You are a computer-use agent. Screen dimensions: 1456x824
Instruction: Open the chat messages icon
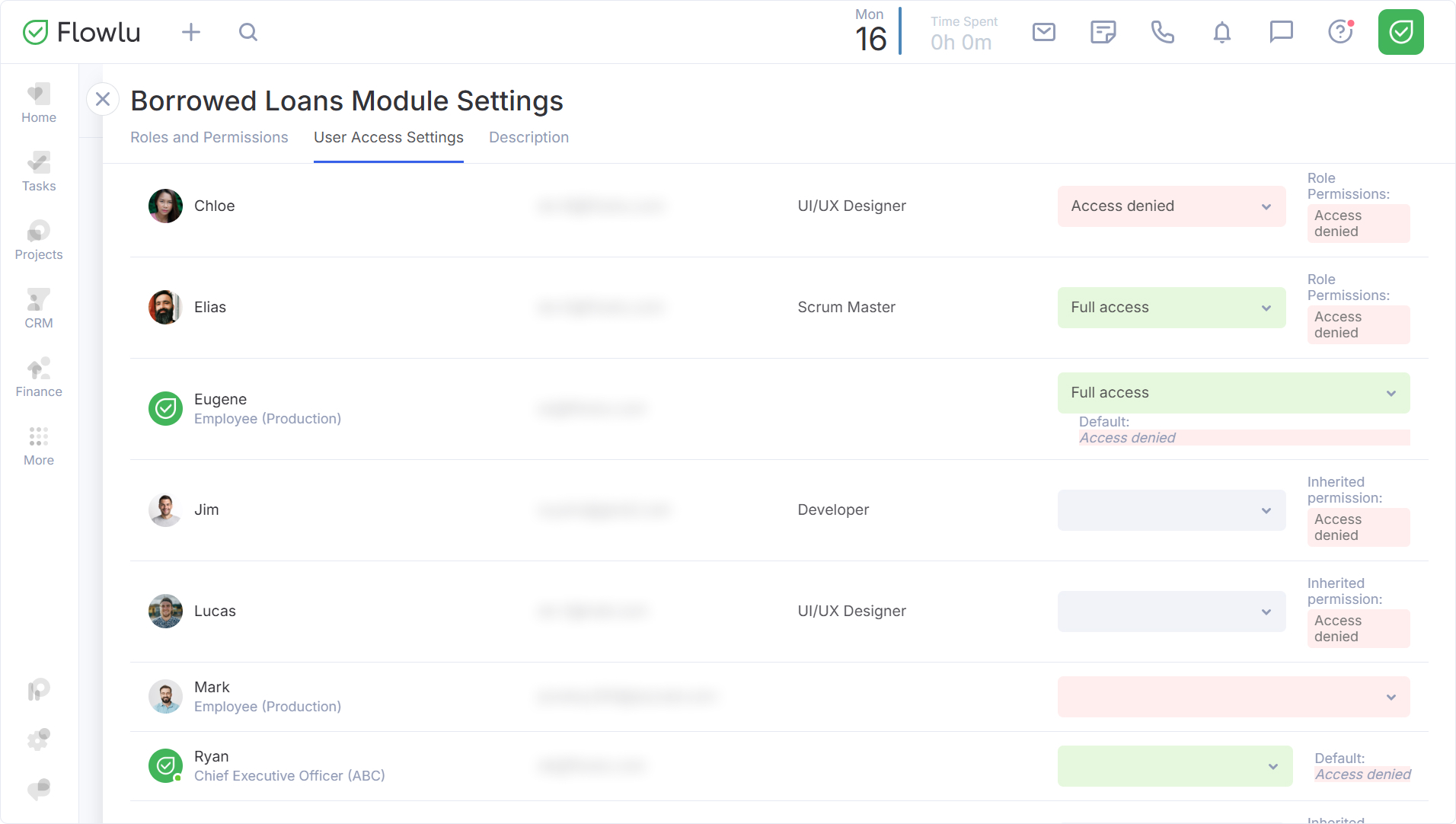(x=1281, y=32)
